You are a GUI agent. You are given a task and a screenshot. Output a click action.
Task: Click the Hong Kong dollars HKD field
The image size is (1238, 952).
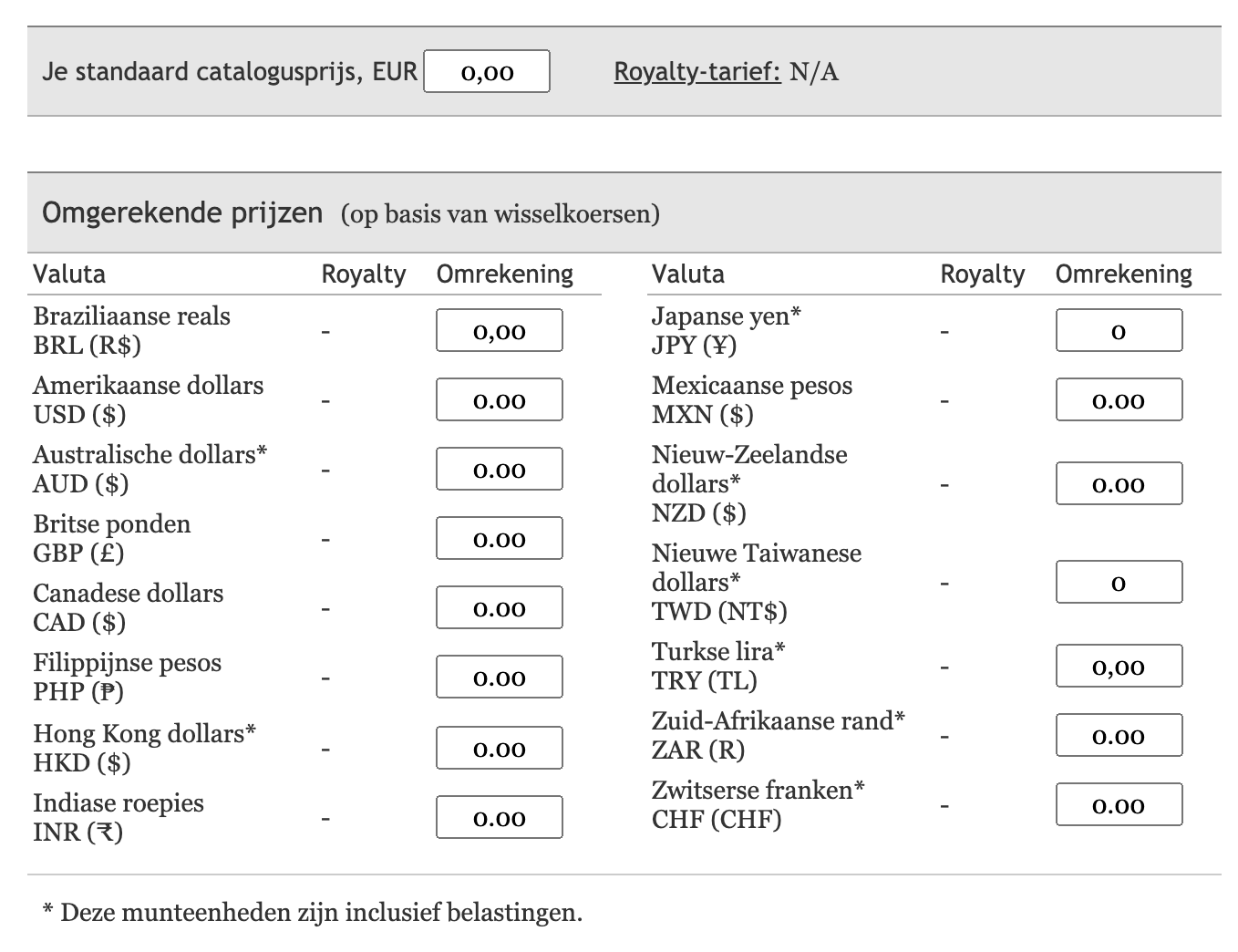(499, 749)
